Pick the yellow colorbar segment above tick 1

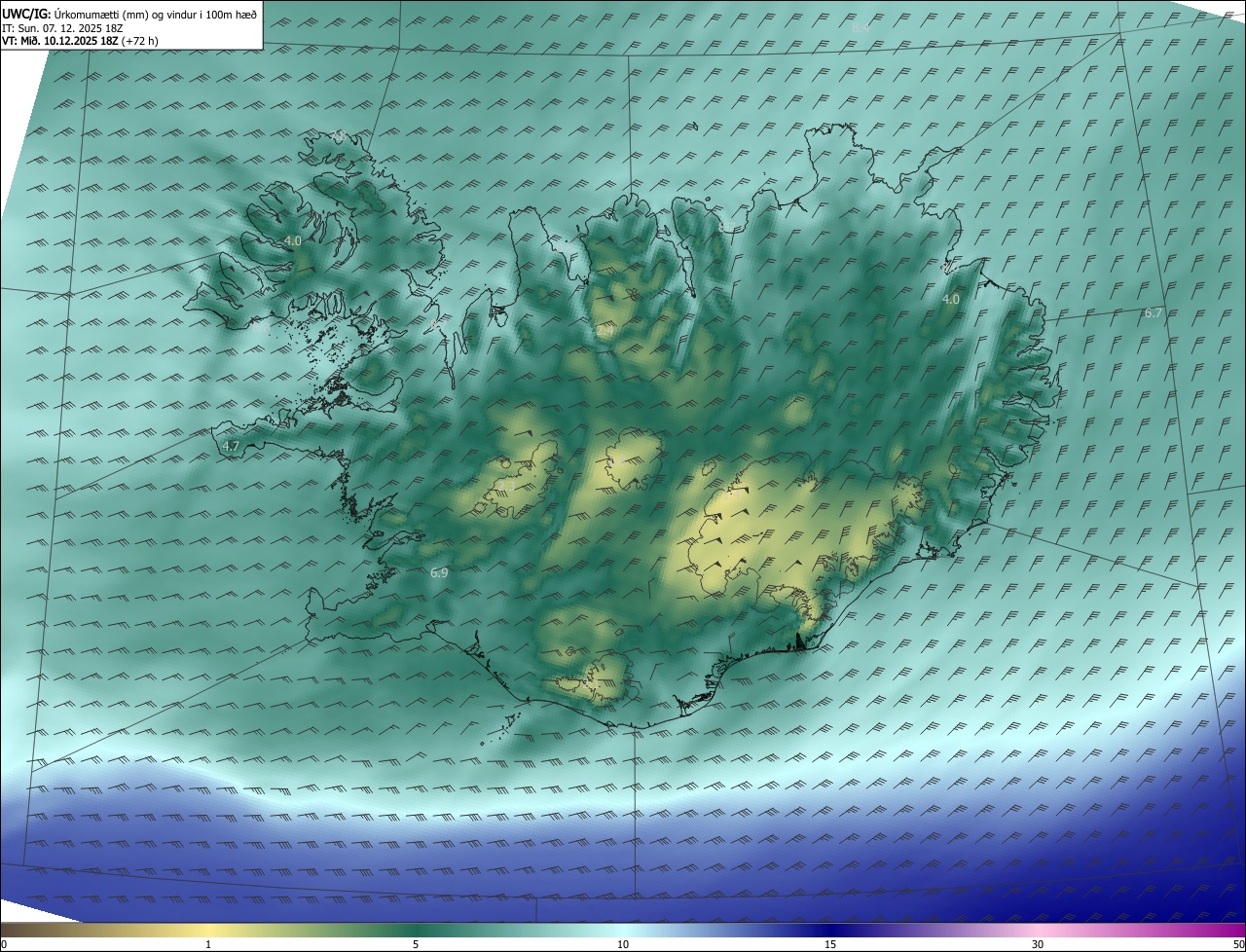coord(208,930)
